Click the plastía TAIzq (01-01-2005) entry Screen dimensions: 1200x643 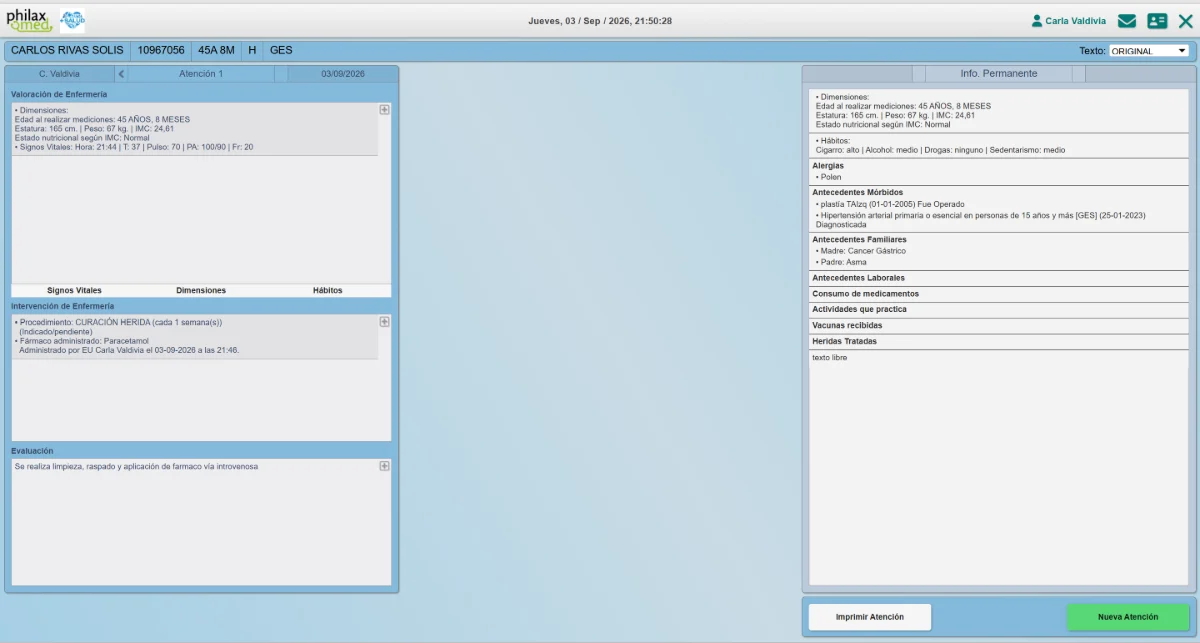click(890, 204)
